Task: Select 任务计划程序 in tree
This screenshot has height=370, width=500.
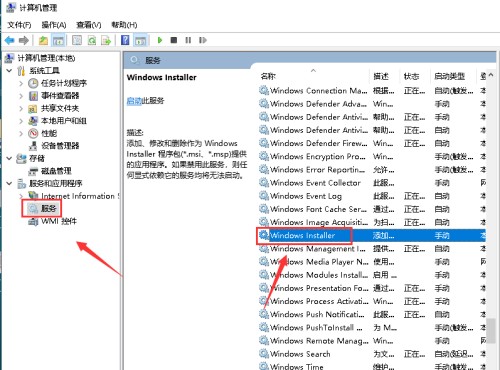Action: pos(64,83)
